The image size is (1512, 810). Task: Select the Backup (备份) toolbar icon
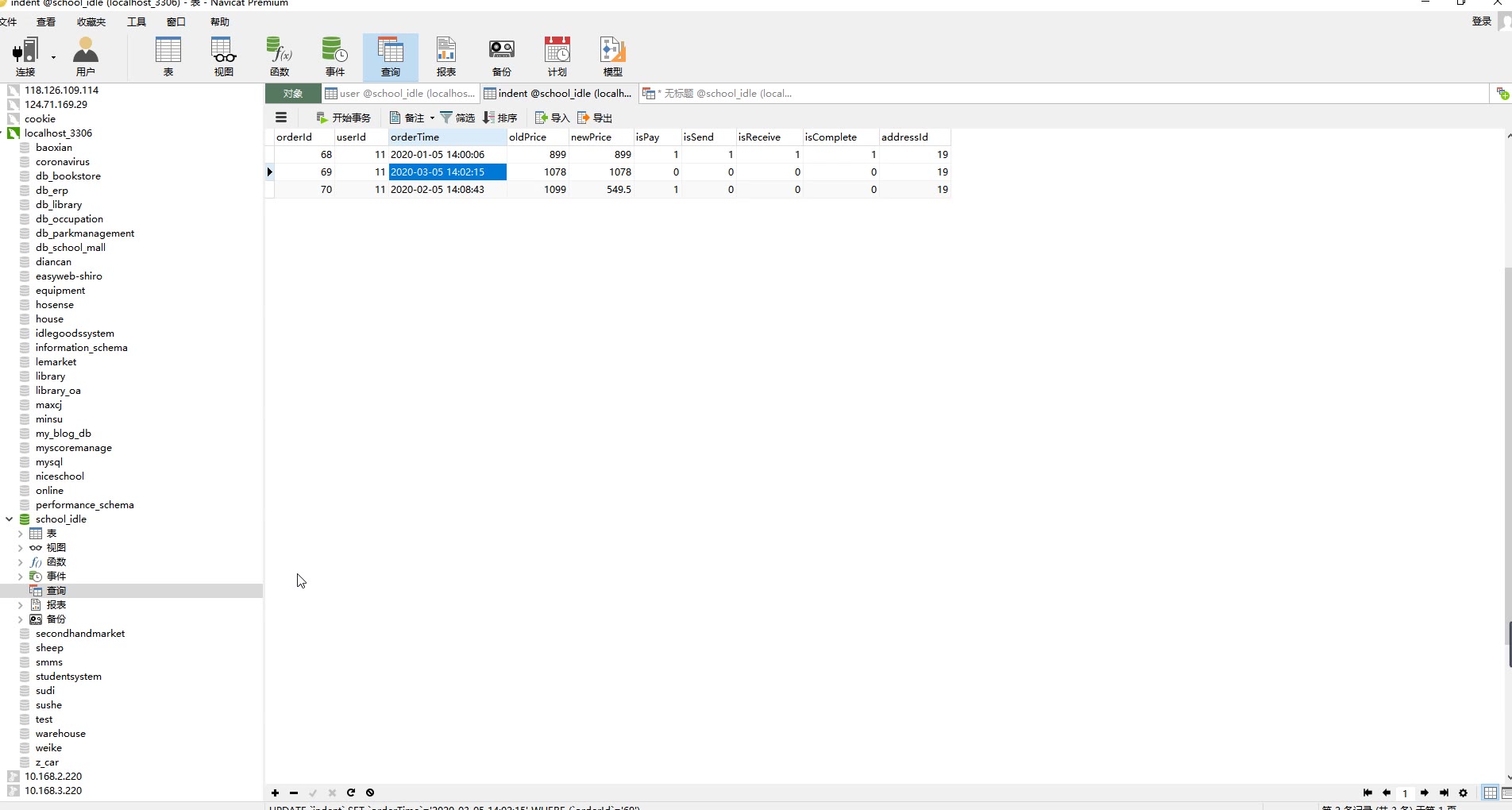tap(502, 56)
